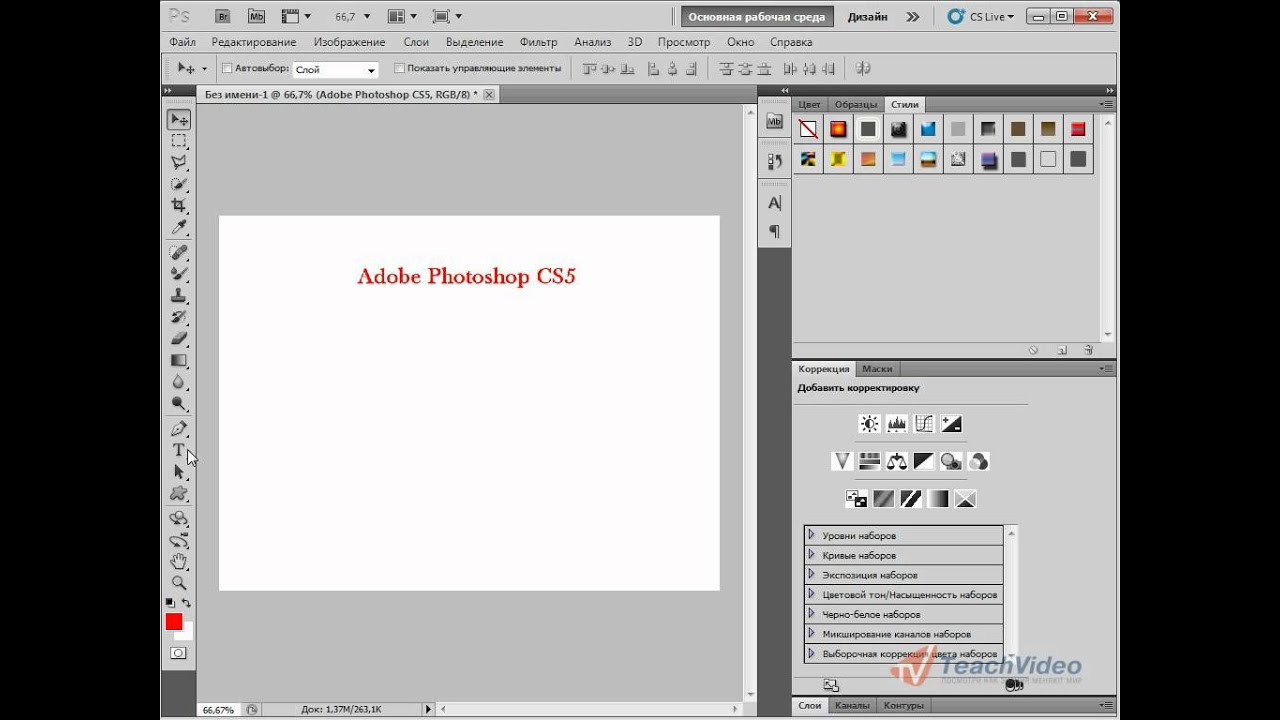Switch to Дизайн workspace

pyautogui.click(x=867, y=17)
